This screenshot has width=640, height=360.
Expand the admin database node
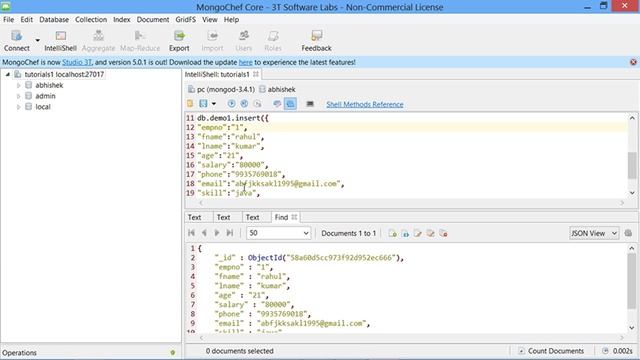(18, 96)
